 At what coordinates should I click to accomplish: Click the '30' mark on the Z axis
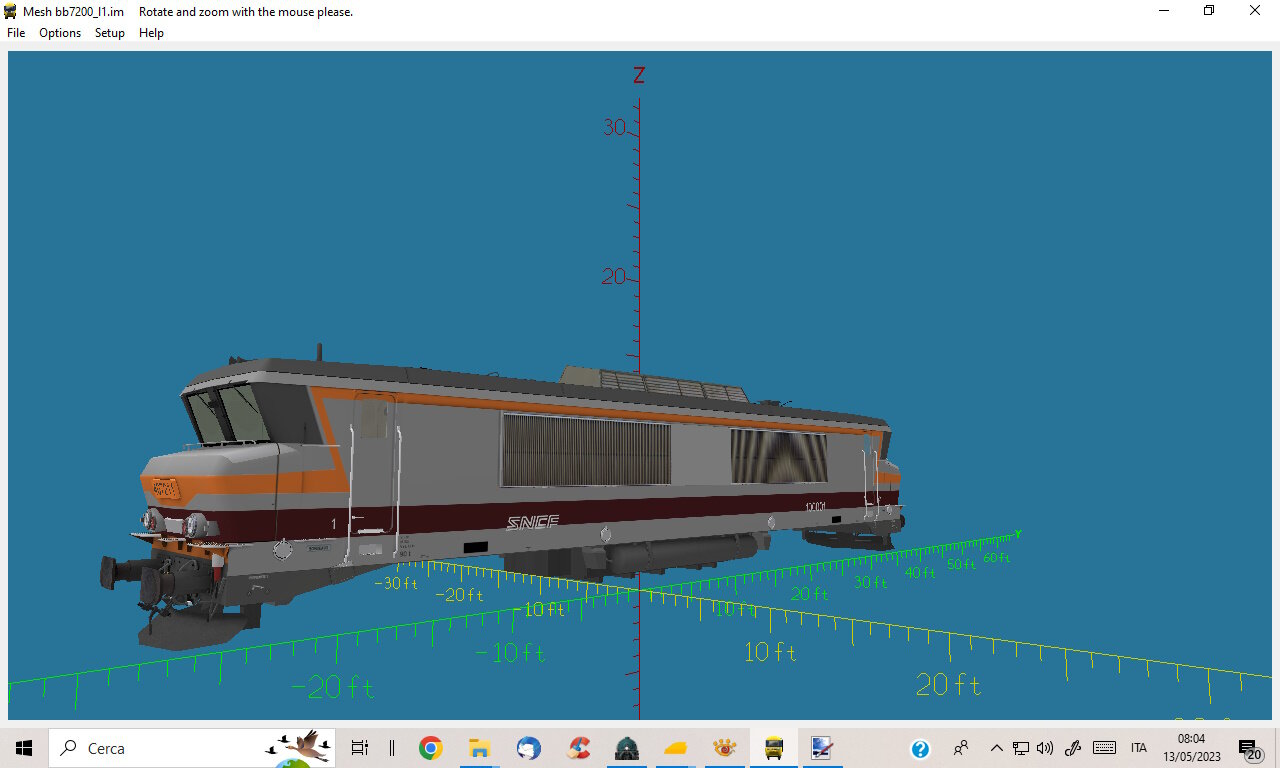pos(614,128)
